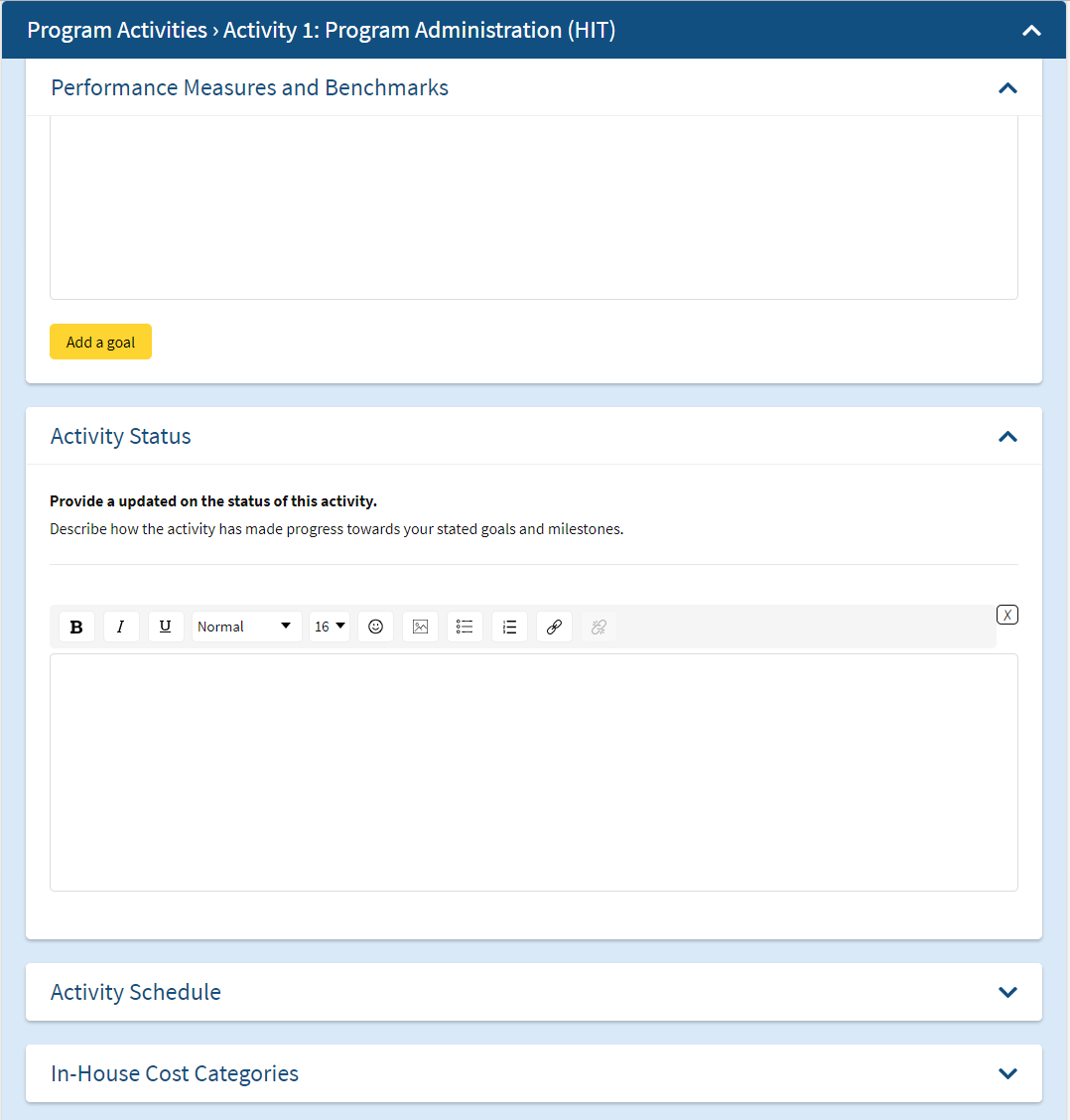The height and width of the screenshot is (1120, 1070).
Task: Insert a hyperlink in the status editor
Action: tap(554, 626)
